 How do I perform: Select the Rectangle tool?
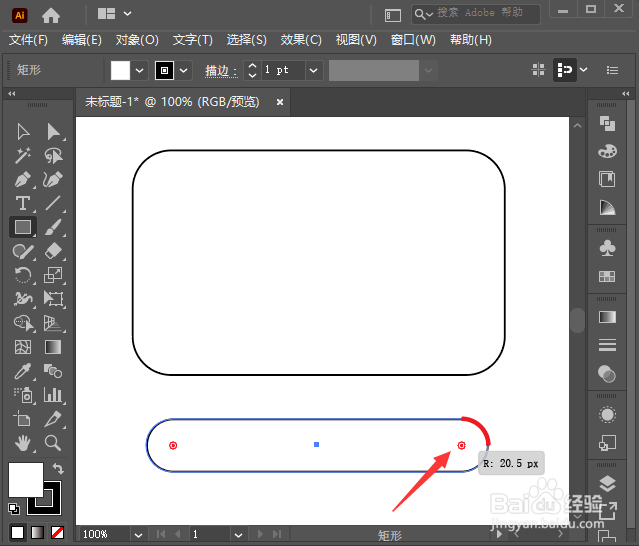(x=23, y=227)
